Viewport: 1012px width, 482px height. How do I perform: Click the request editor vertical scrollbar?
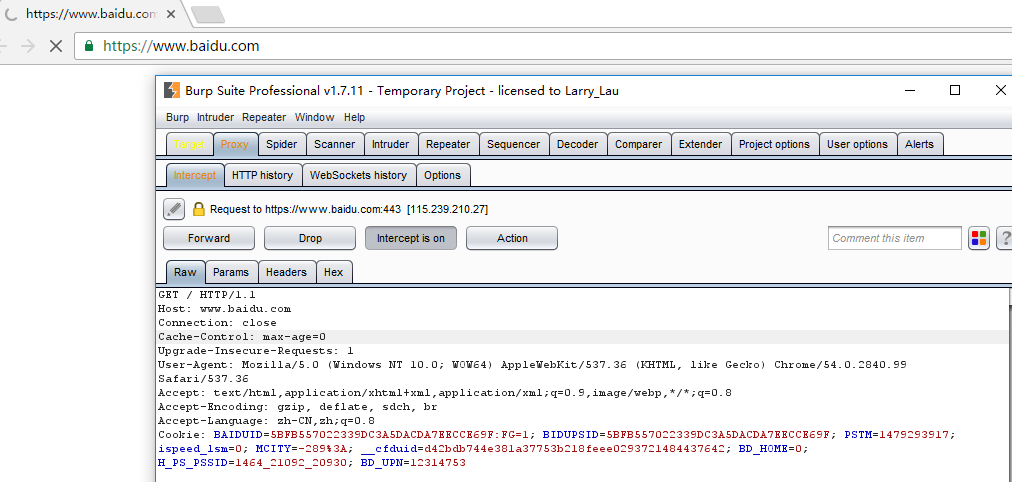tap(1008, 385)
